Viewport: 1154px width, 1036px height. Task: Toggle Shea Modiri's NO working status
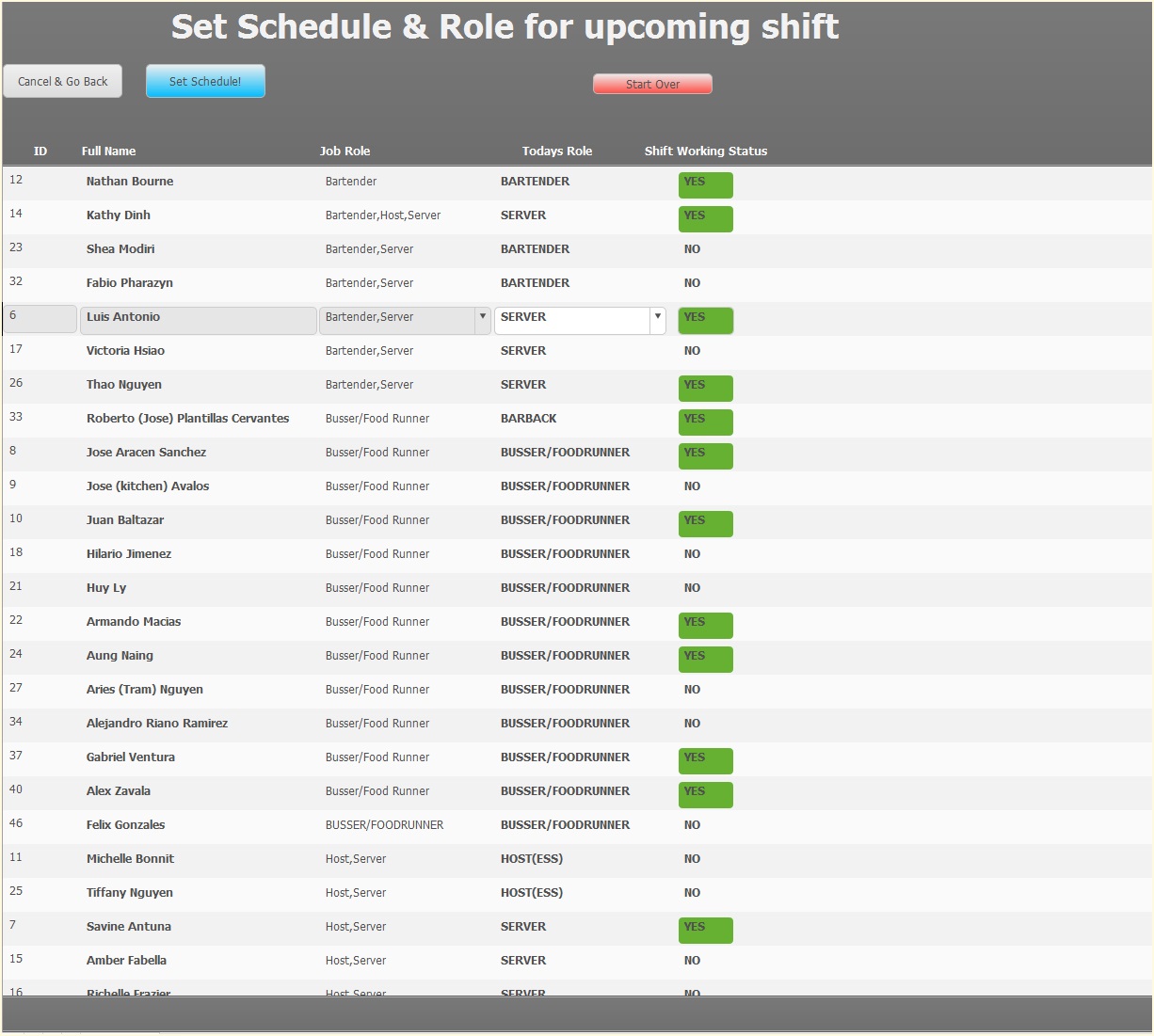pyautogui.click(x=692, y=249)
